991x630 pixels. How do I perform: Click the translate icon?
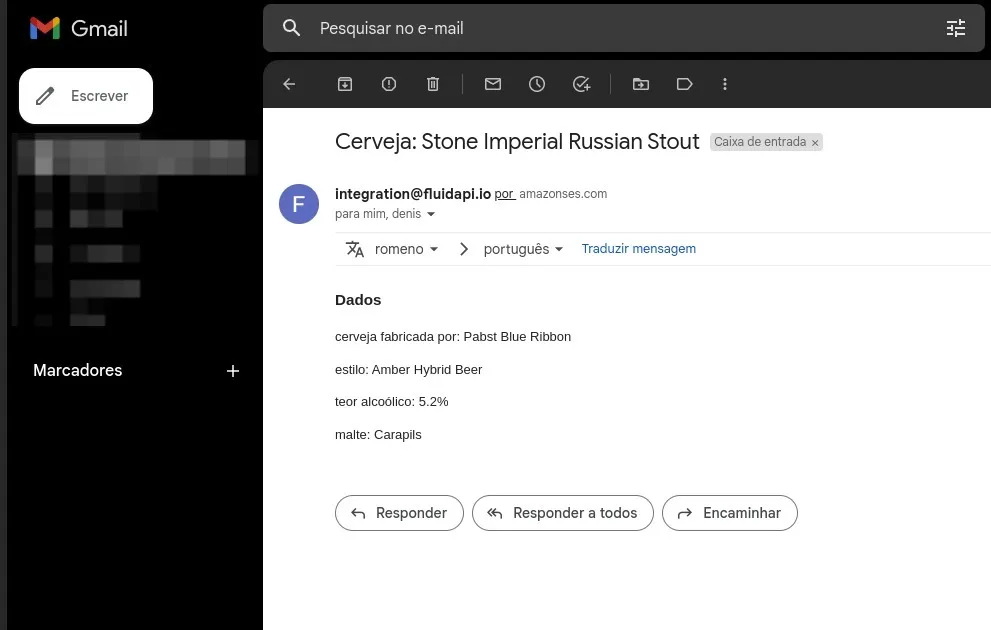355,249
